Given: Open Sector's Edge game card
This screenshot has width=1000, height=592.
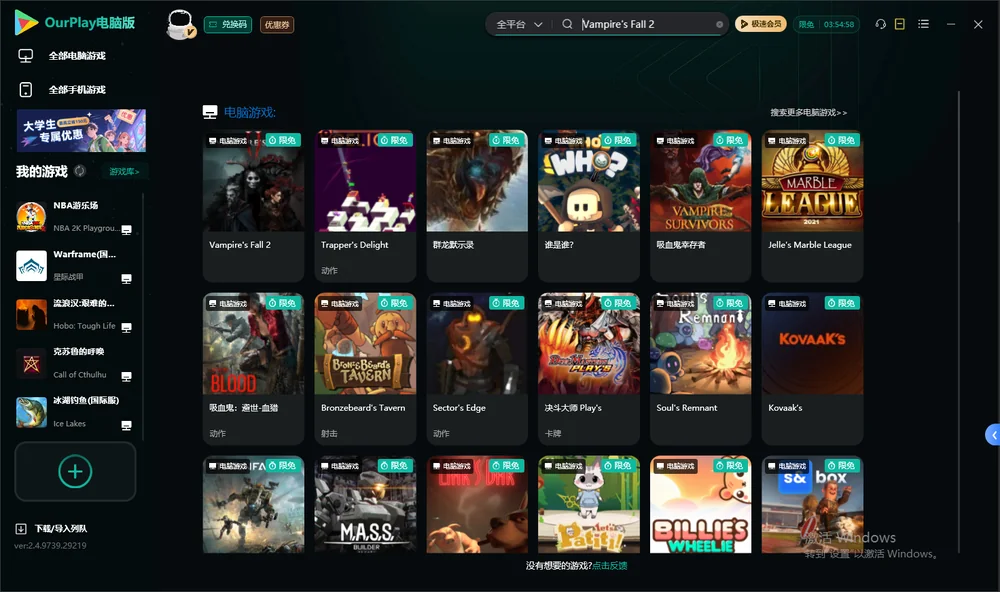Looking at the screenshot, I should (477, 369).
